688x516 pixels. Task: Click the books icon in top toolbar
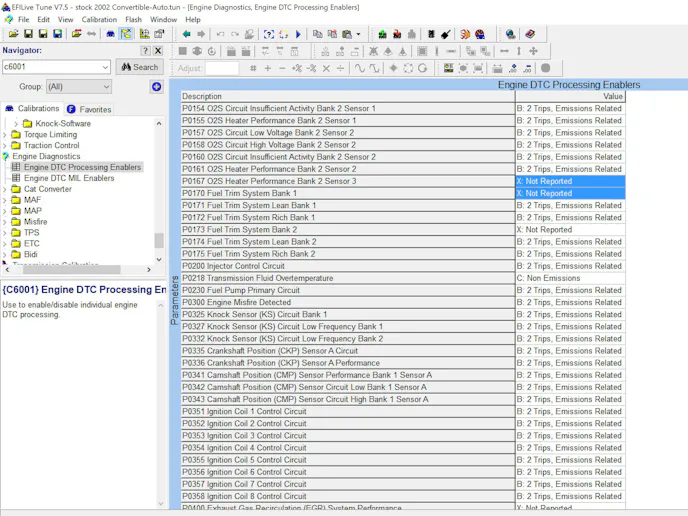coord(530,34)
